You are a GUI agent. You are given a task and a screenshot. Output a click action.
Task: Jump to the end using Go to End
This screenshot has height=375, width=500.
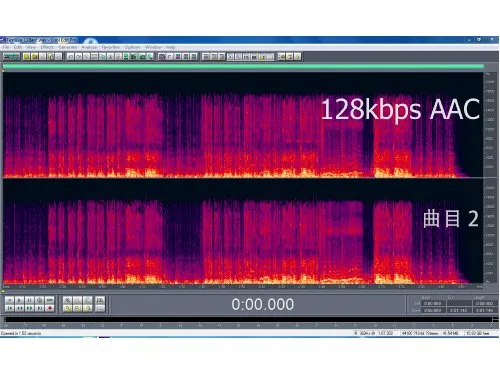(x=39, y=308)
